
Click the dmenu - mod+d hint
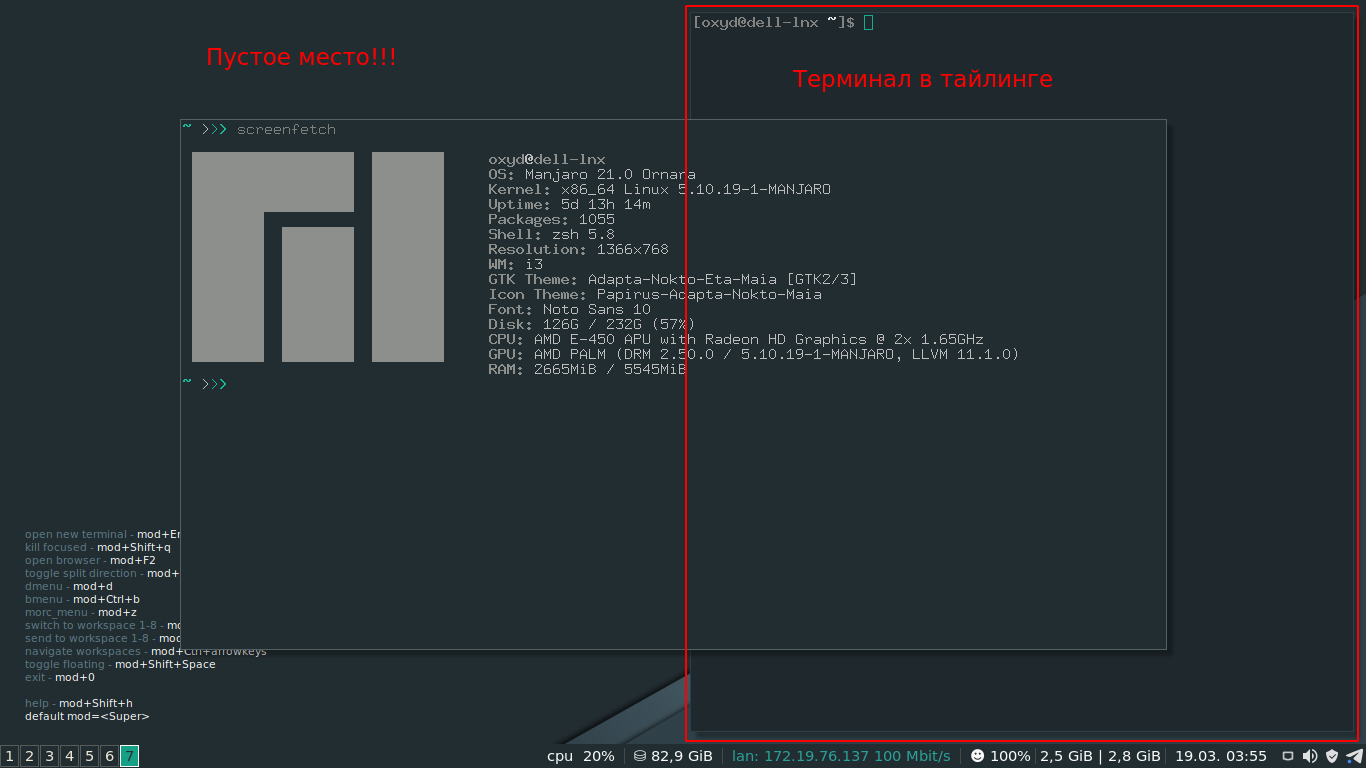point(69,587)
